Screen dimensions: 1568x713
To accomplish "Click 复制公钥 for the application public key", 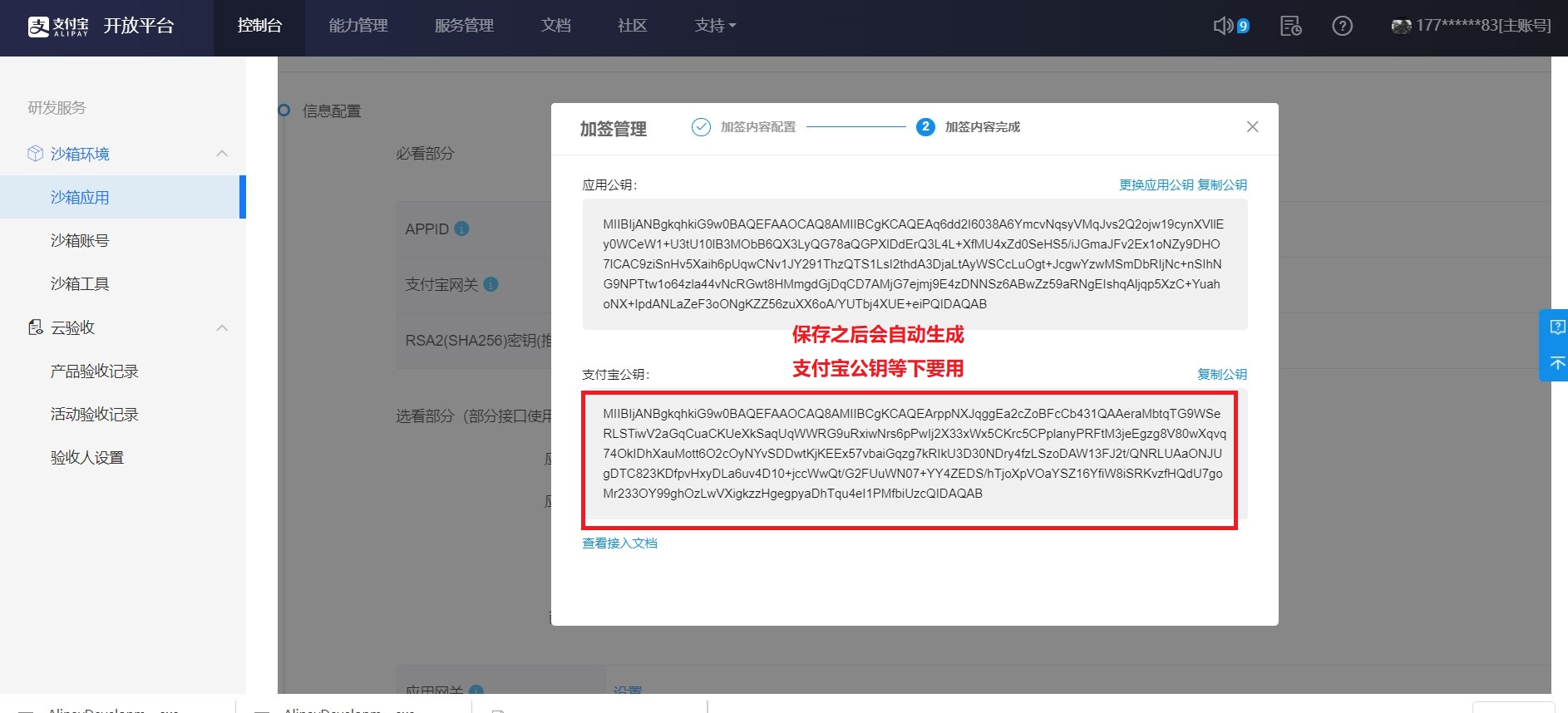I will [x=1222, y=184].
